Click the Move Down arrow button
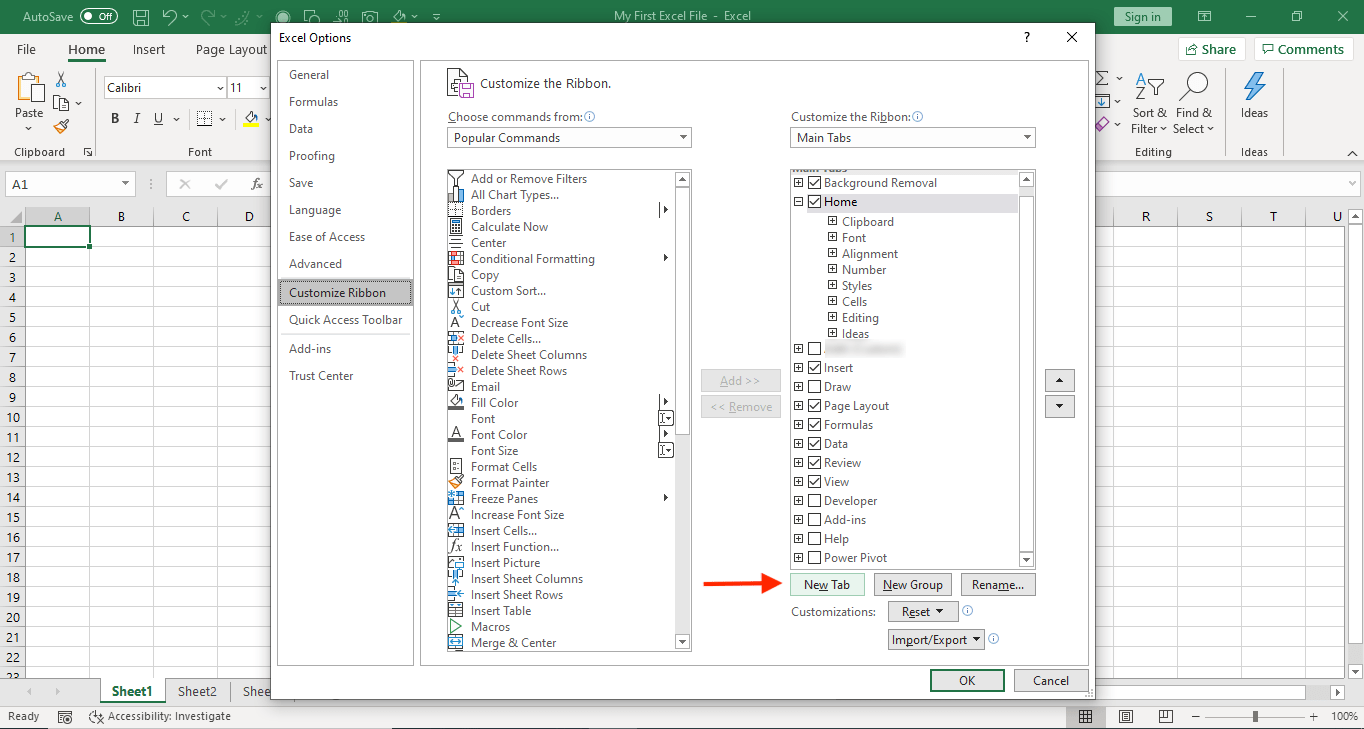This screenshot has height=729, width=1364. click(x=1059, y=407)
